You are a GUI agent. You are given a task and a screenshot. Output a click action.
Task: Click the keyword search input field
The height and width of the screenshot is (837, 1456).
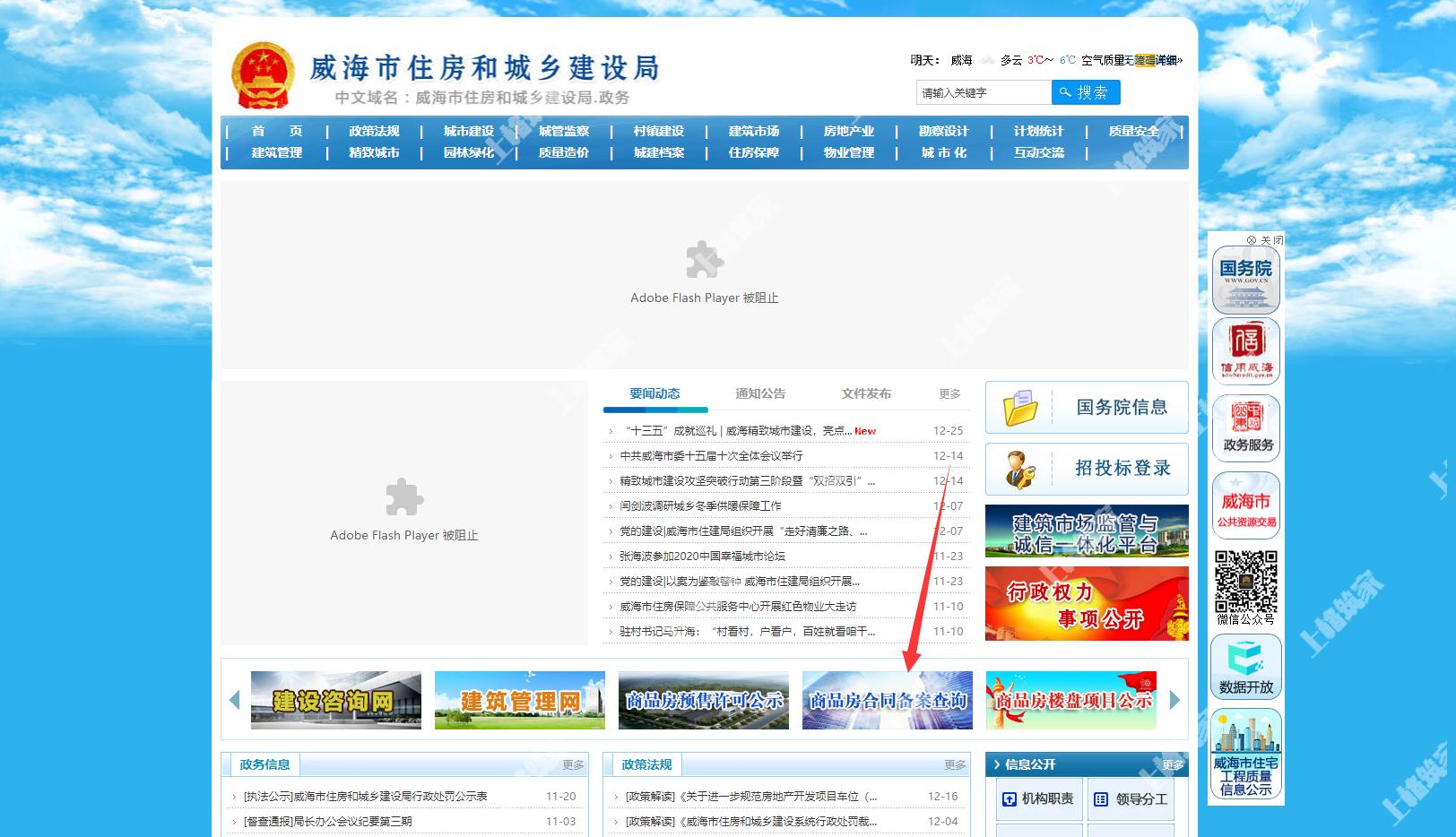coord(983,93)
